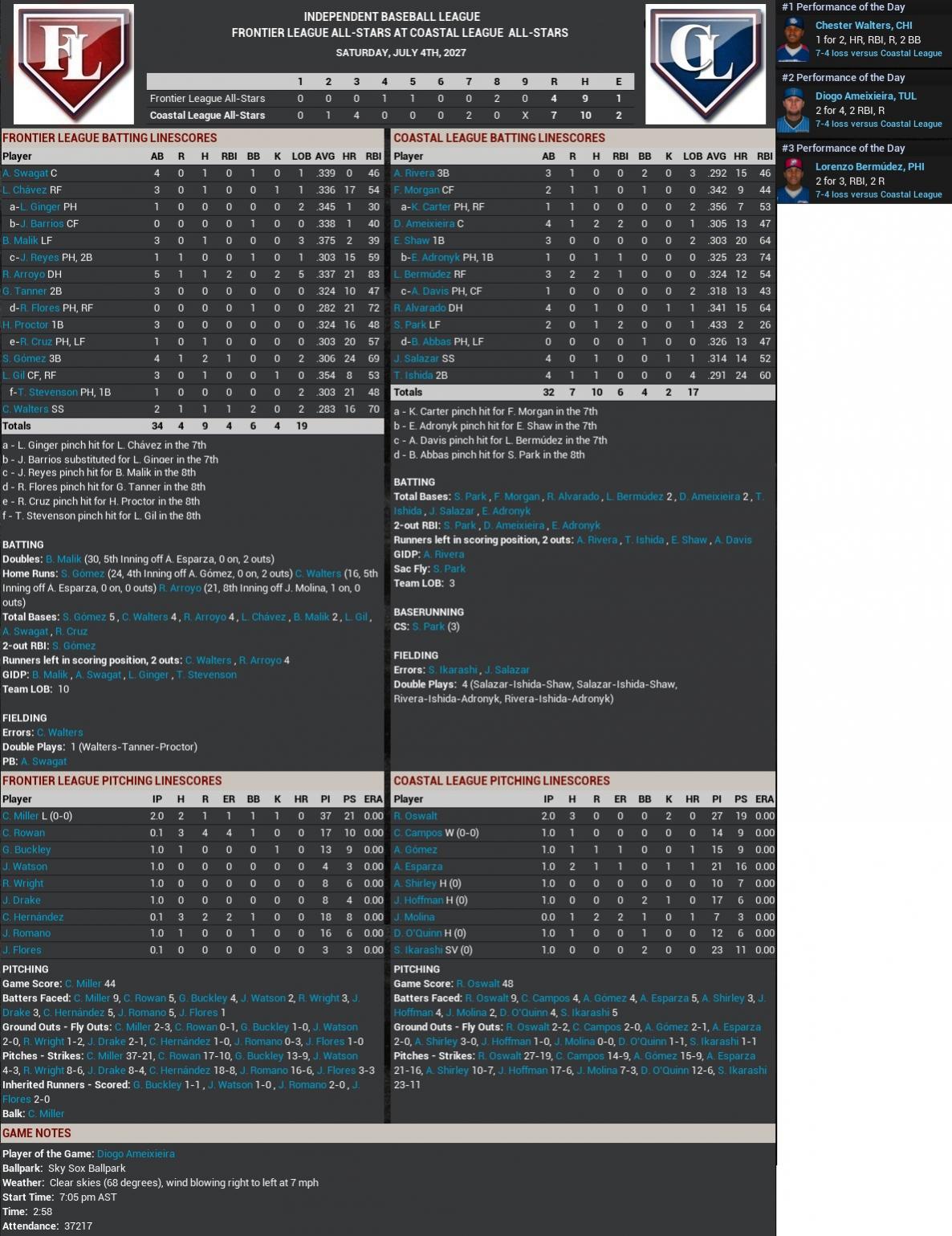The width and height of the screenshot is (952, 1236).
Task: Open Diogo Ameixieira, TUL performance link
Action: pyautogui.click(x=865, y=96)
